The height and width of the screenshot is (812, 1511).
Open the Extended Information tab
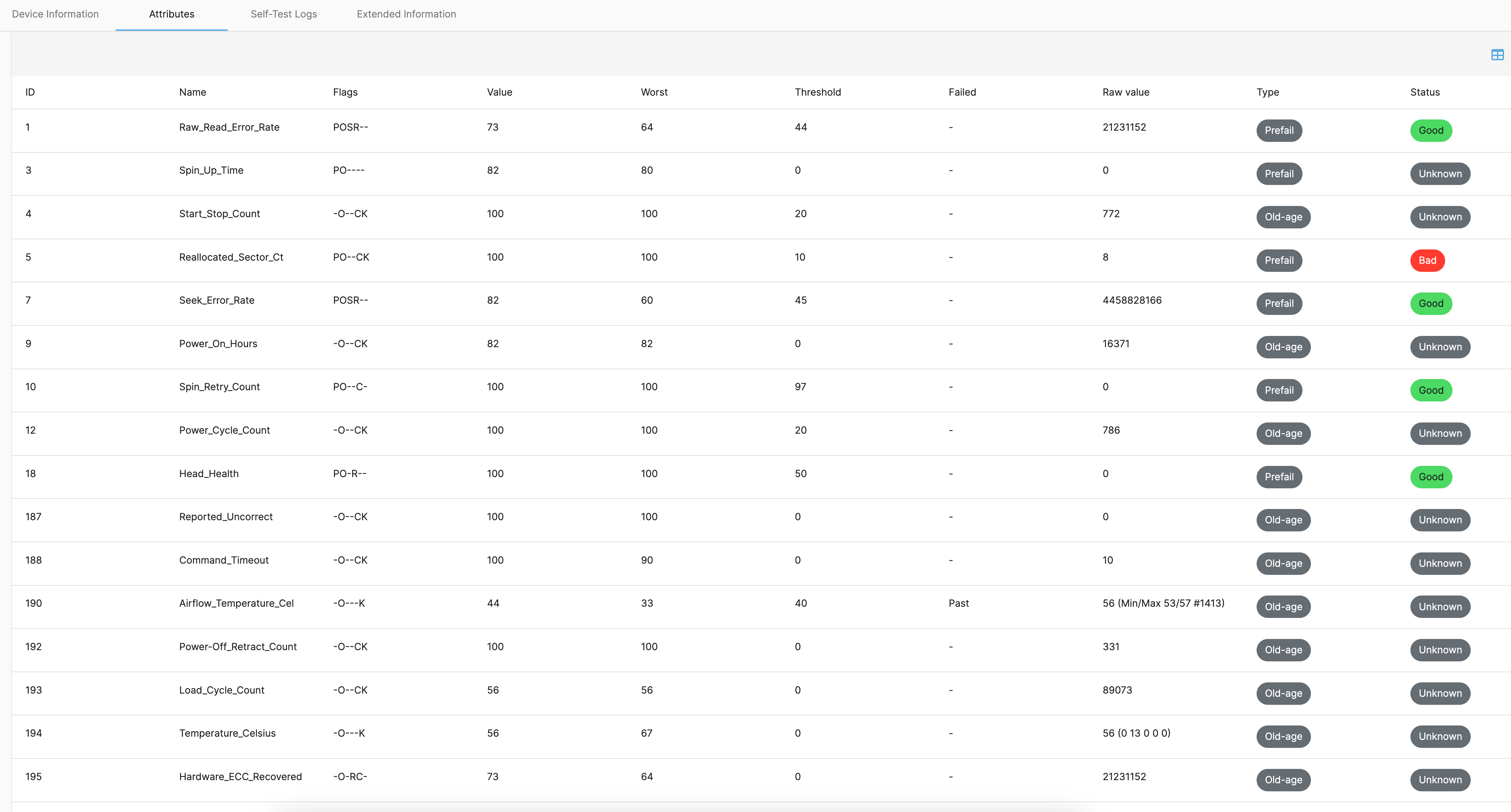pyautogui.click(x=406, y=14)
